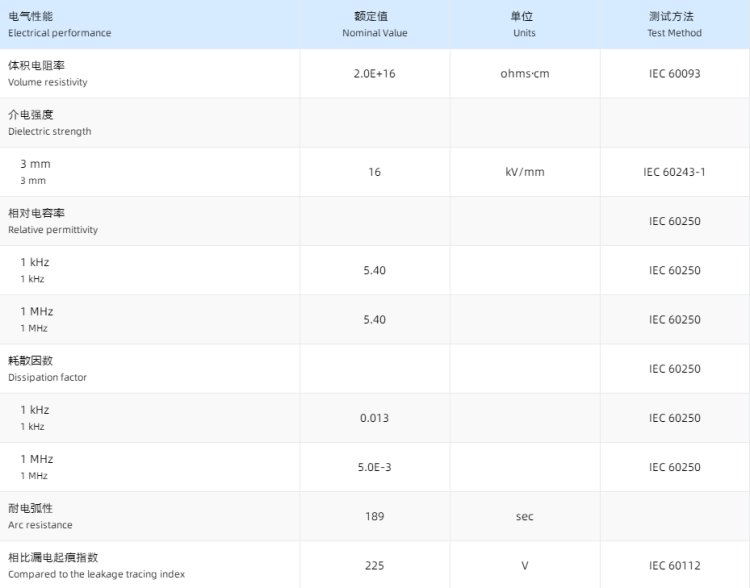This screenshot has width=750, height=588.
Task: Select the 189 arc resistance value
Action: [x=374, y=516]
